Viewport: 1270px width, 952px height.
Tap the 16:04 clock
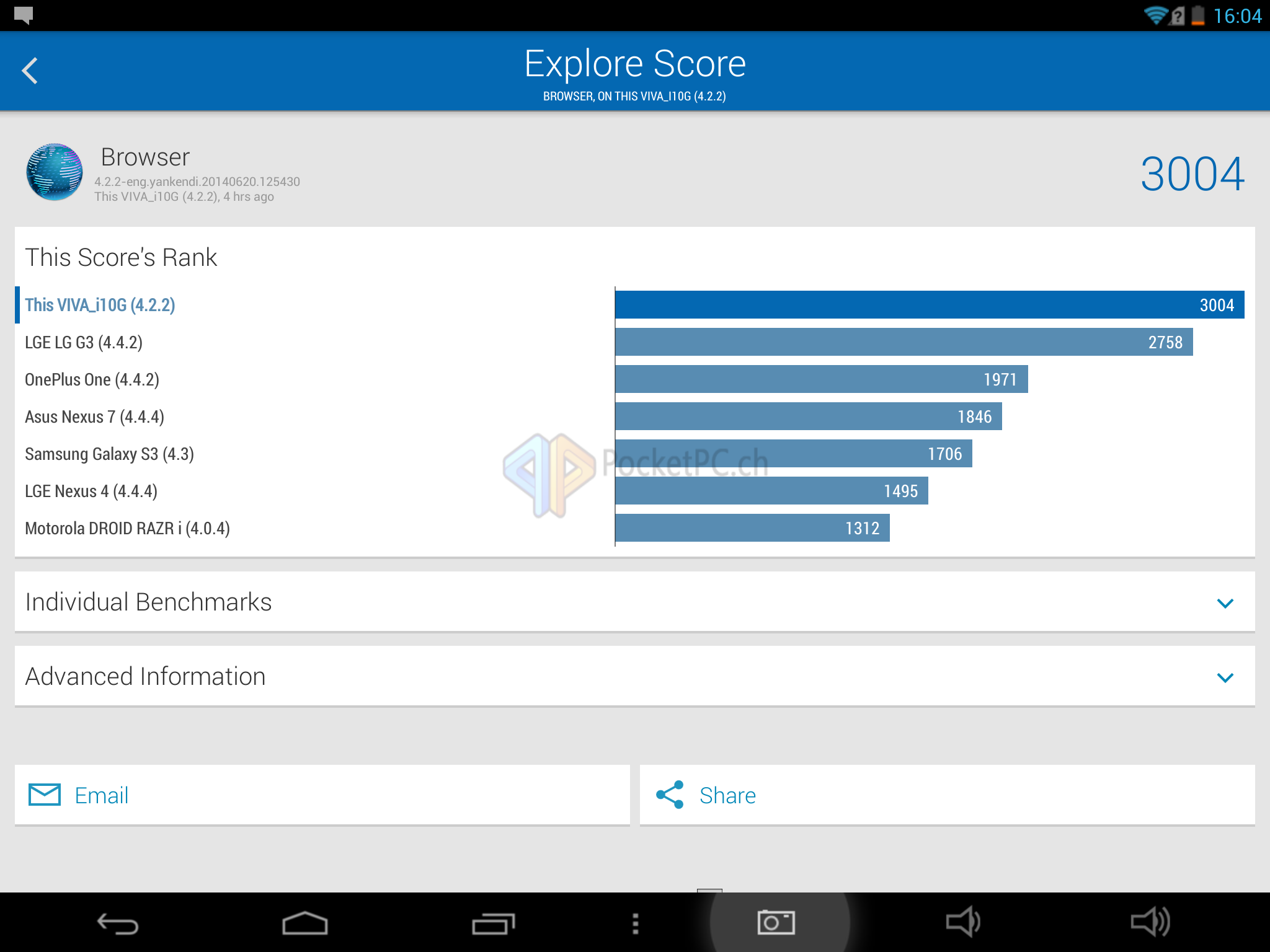coord(1237,15)
